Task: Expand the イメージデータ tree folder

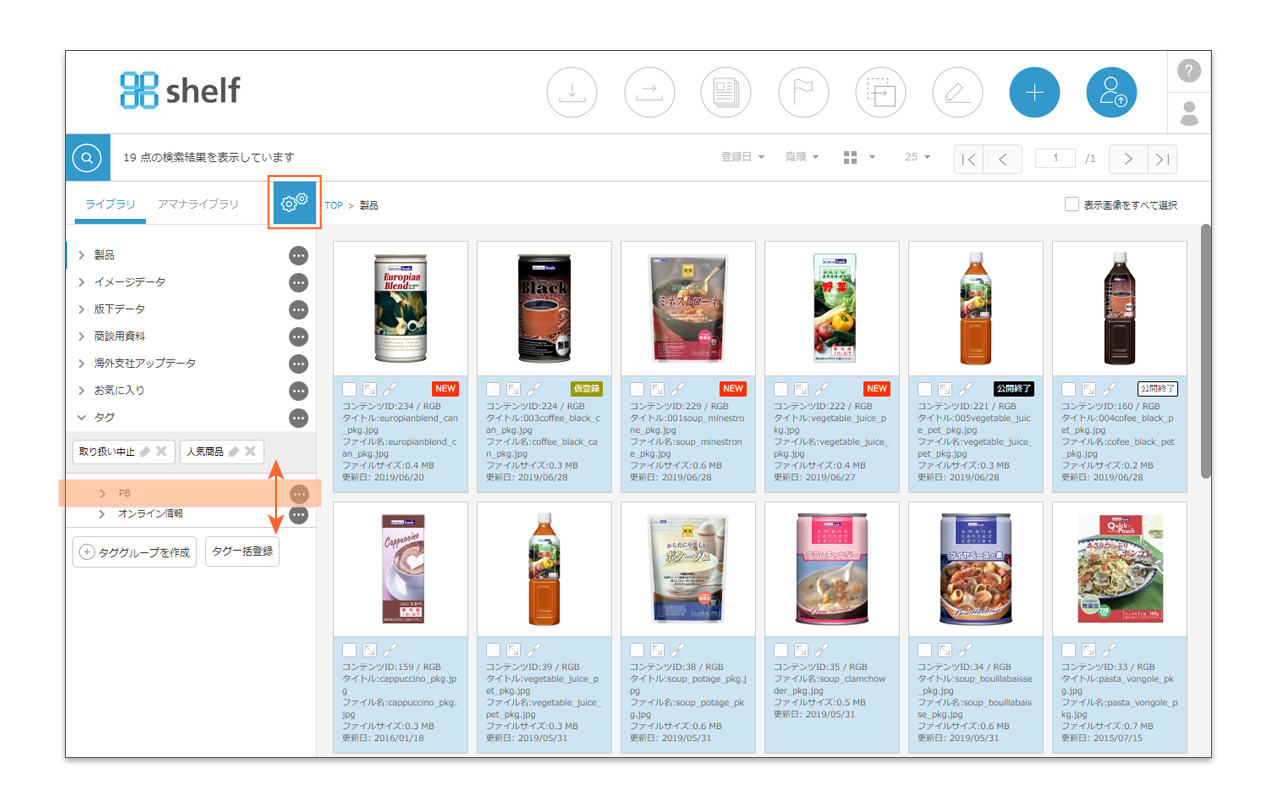Action: pyautogui.click(x=82, y=283)
